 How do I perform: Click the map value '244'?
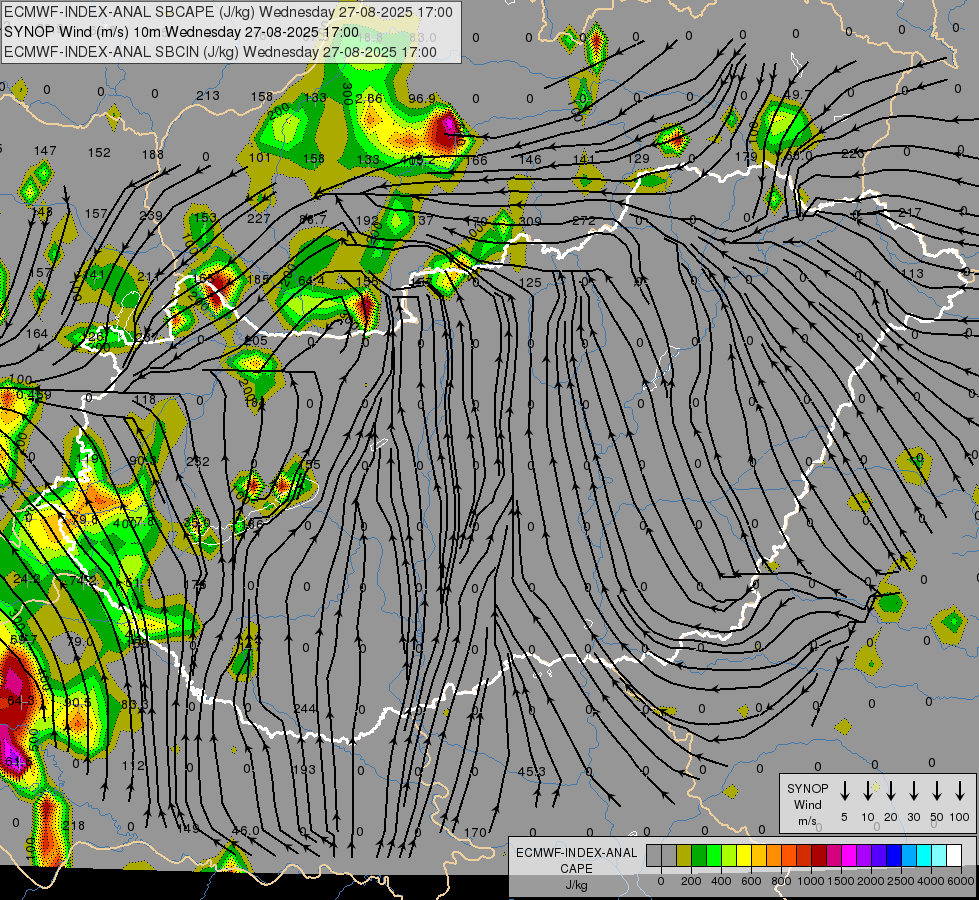305,709
